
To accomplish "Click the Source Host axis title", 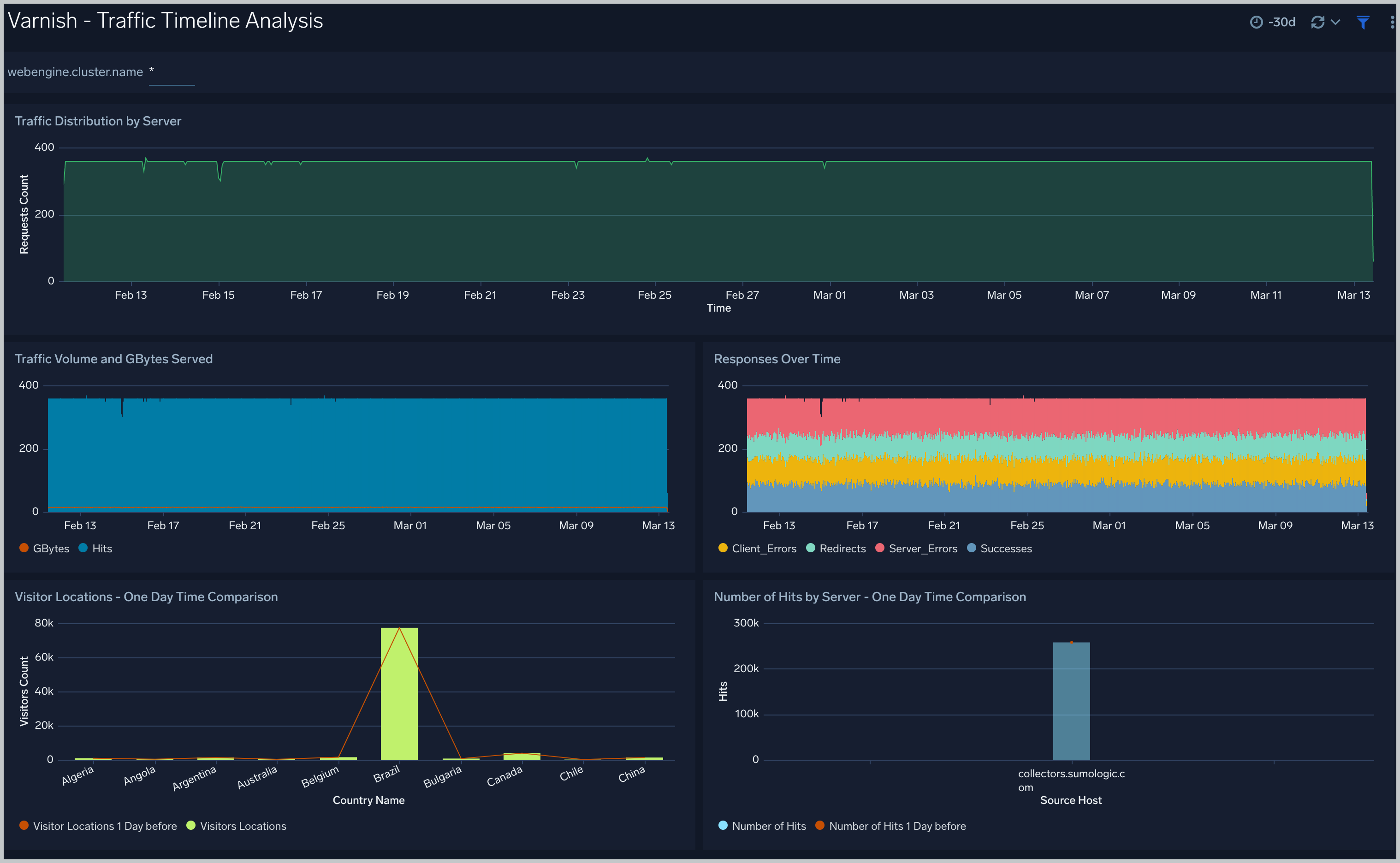I will pyautogui.click(x=1071, y=800).
